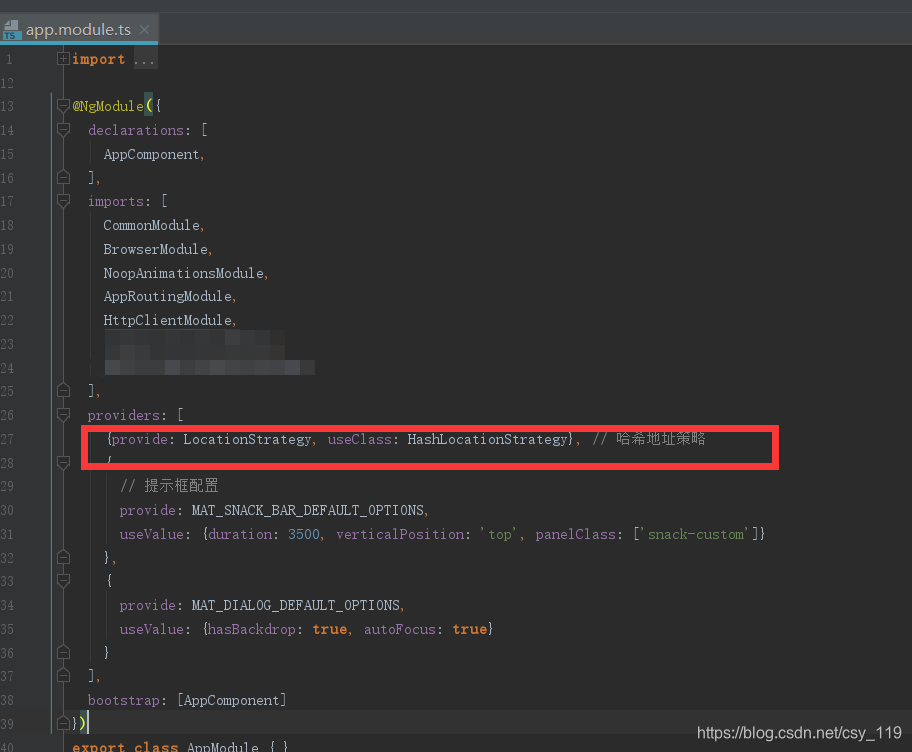
Task: Click 'autoFocus' on line 35
Action: pos(400,629)
